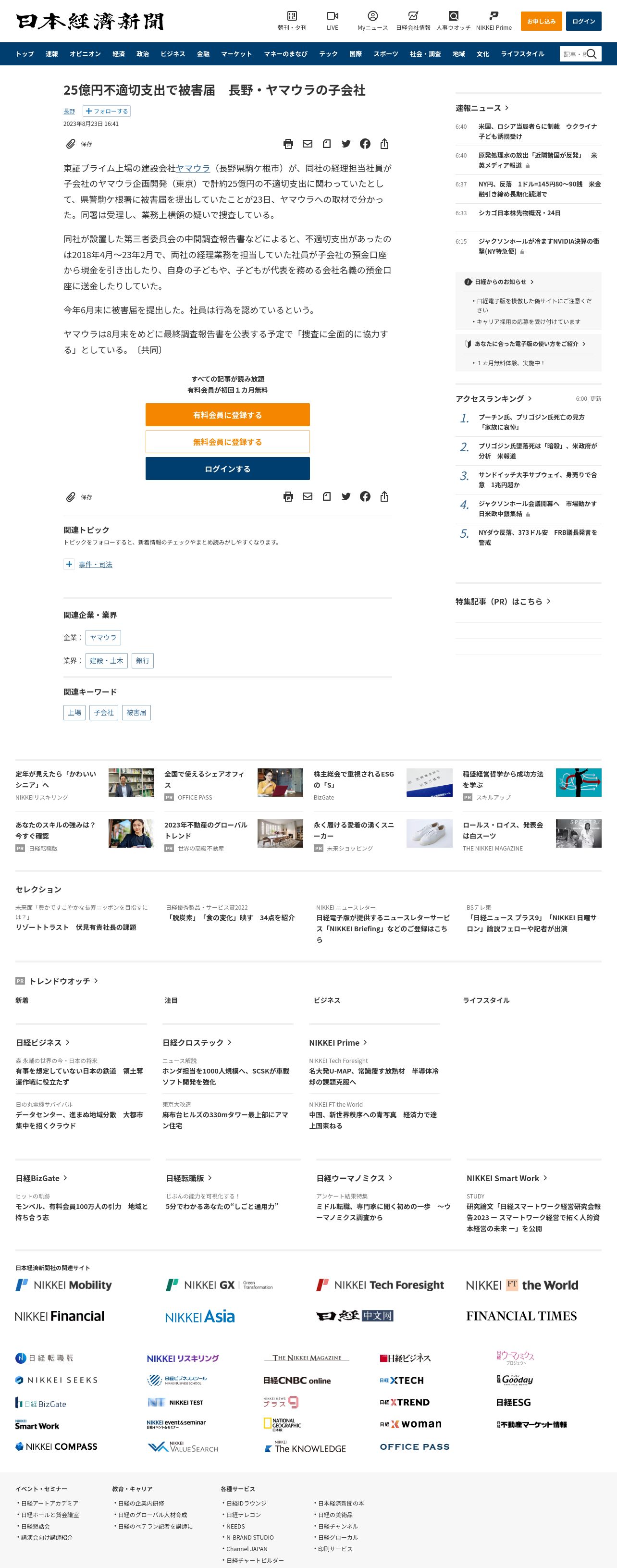Click 無料会員に登録する button
Viewport: 617px width, 1568px height.
click(x=228, y=442)
